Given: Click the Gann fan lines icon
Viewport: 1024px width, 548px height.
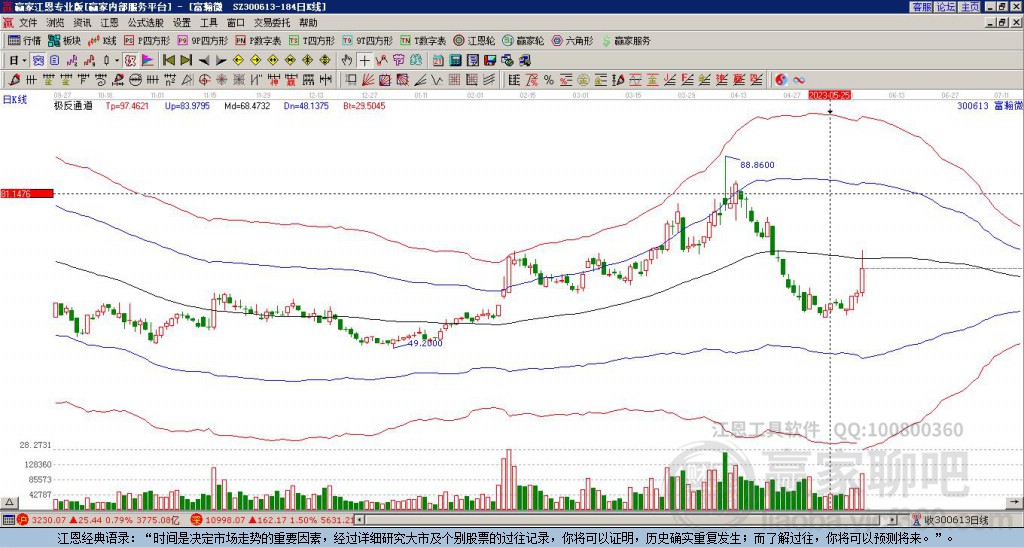Looking at the screenshot, I should 368,80.
